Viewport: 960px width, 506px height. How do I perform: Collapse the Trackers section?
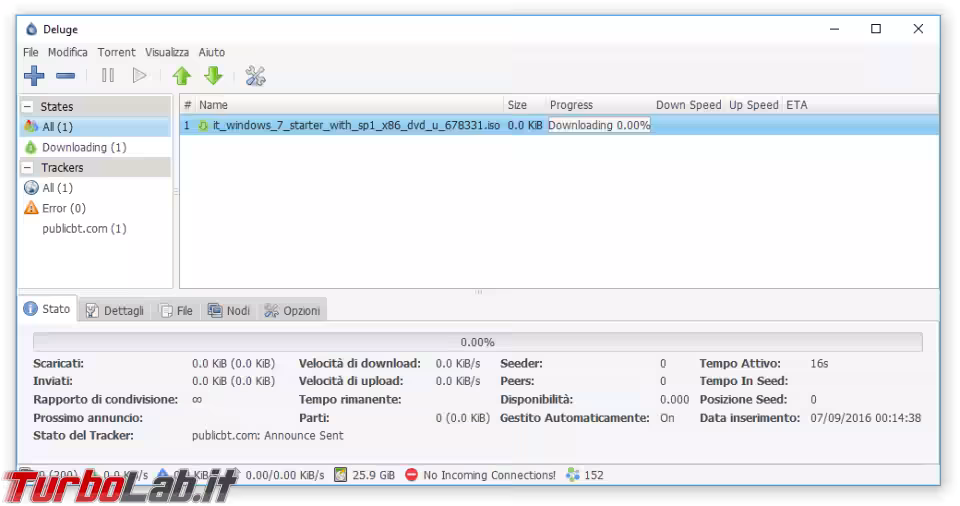click(28, 167)
